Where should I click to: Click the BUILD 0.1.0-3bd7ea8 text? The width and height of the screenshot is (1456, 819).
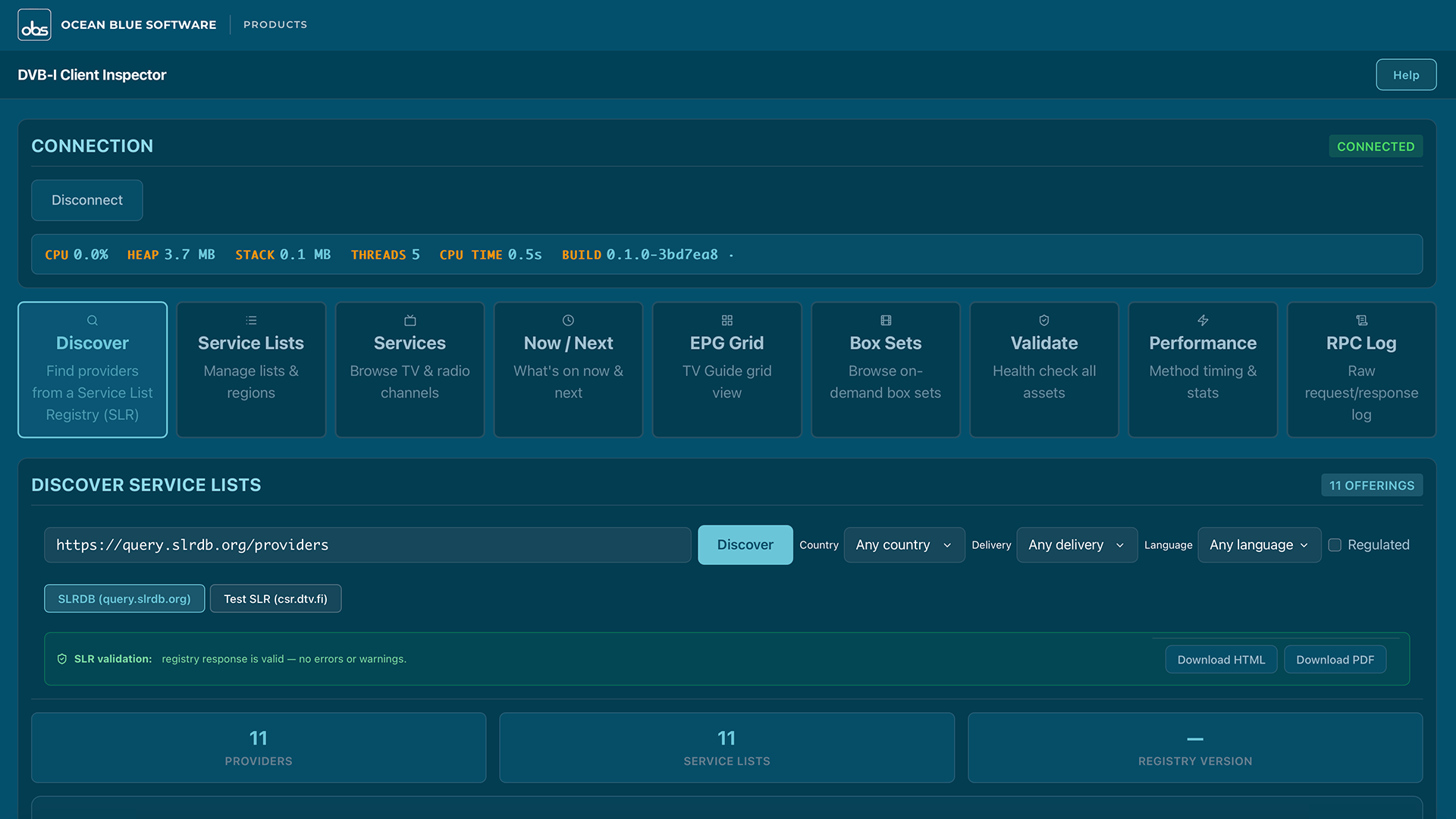[x=640, y=255]
